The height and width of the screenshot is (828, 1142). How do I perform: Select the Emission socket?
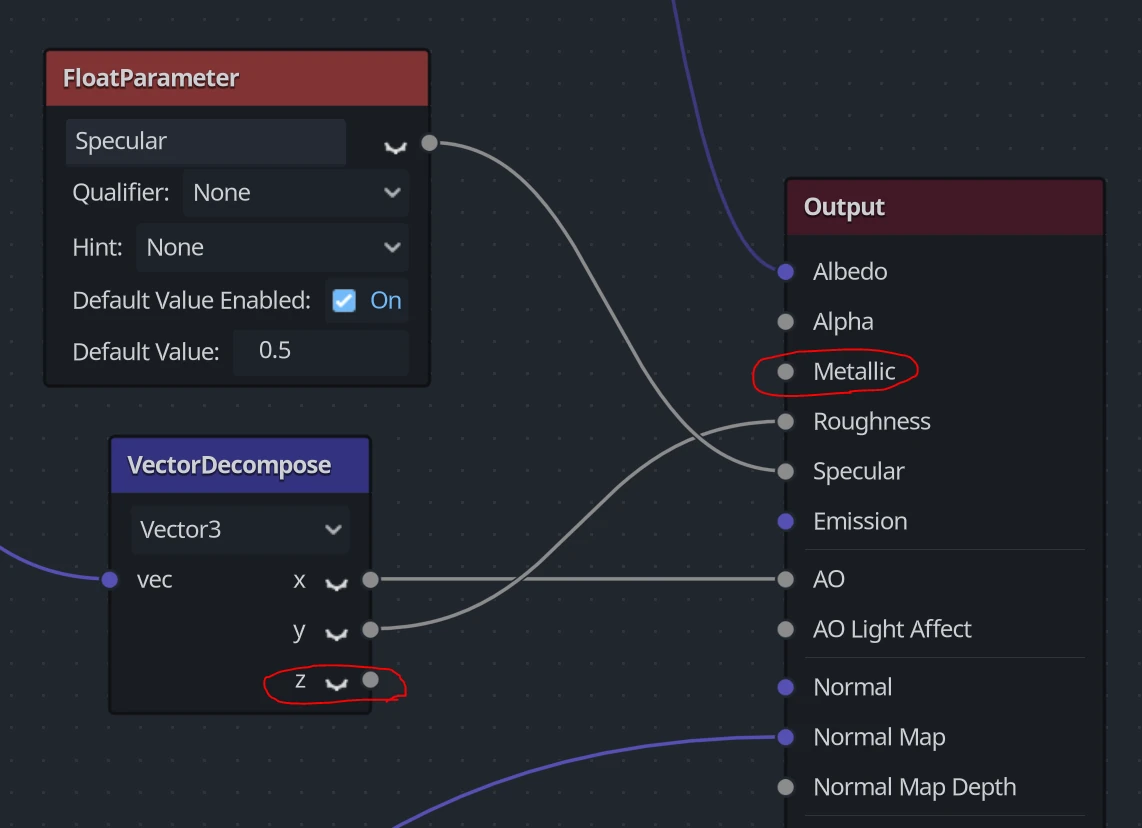coord(785,521)
